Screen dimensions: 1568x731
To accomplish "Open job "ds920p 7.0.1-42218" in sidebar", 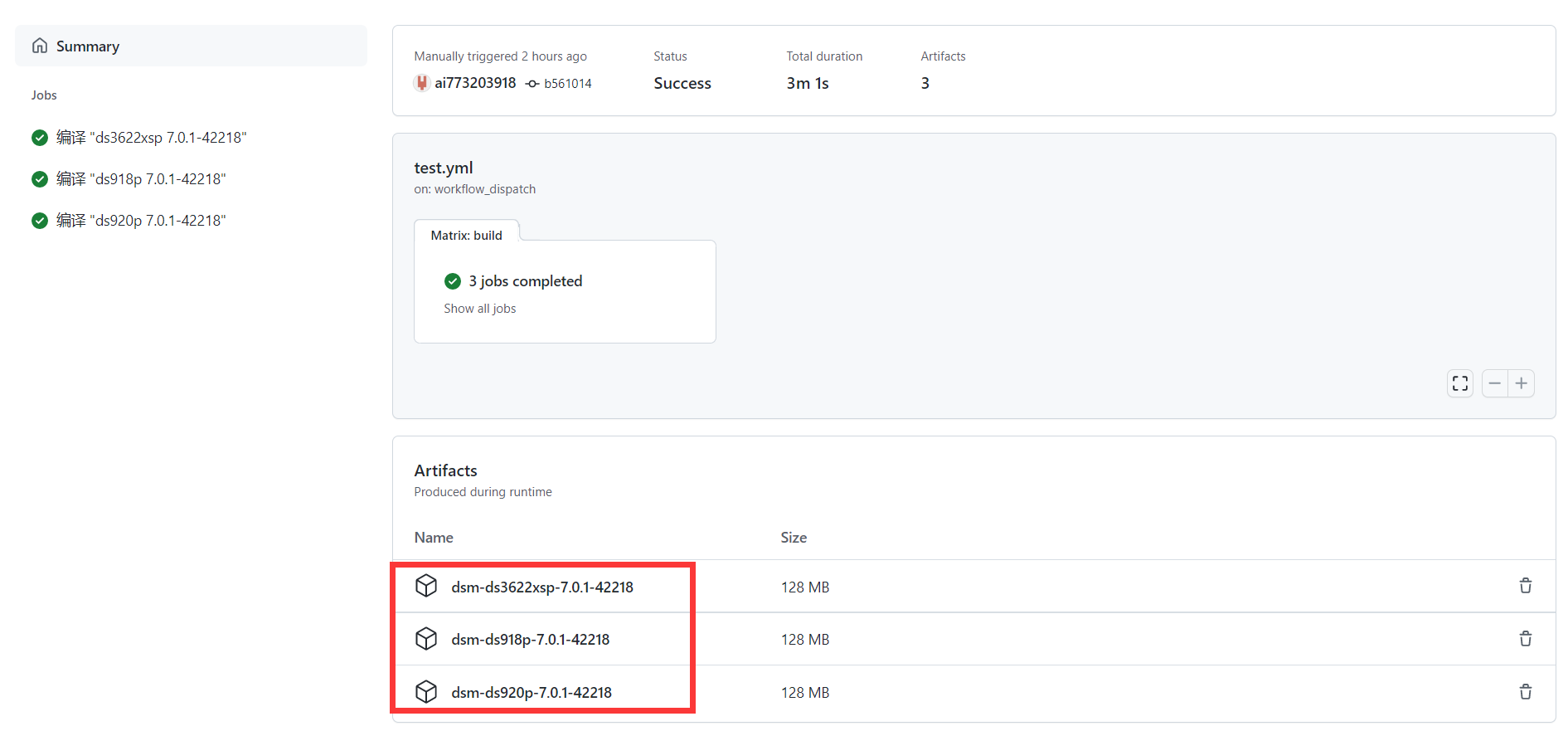I will [141, 221].
